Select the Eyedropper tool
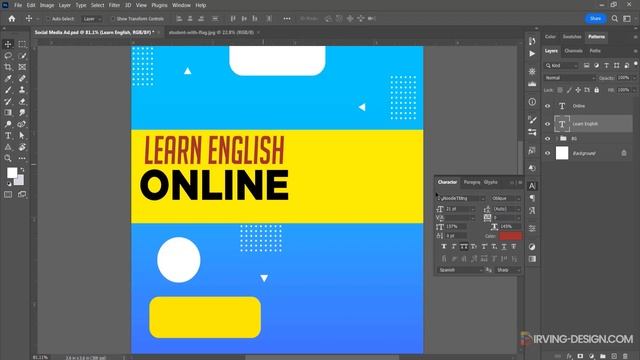 click(x=8, y=78)
